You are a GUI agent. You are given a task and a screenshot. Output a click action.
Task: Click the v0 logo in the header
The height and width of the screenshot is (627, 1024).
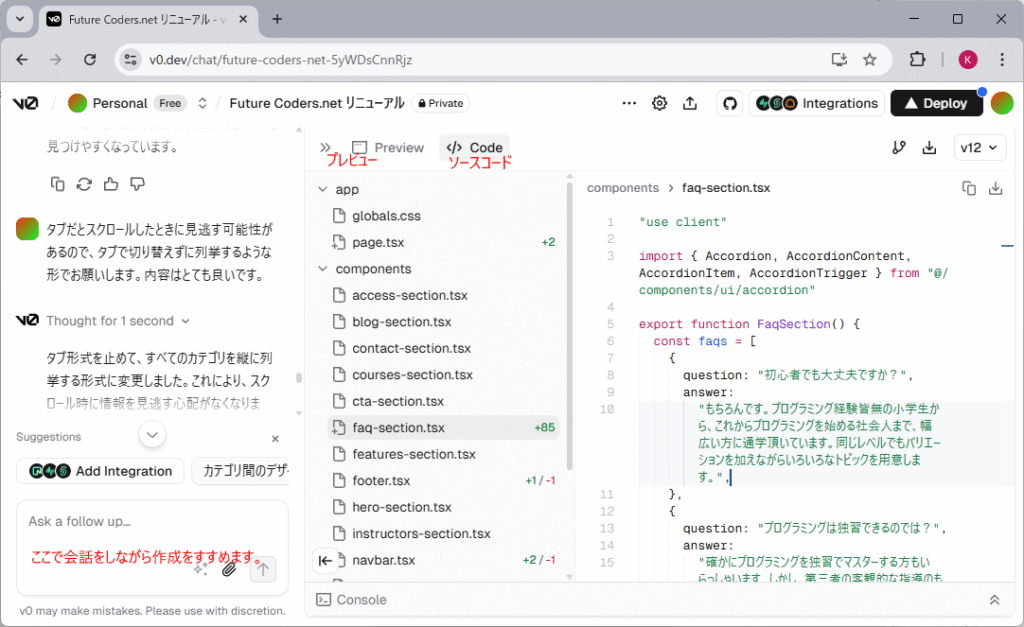(26, 103)
